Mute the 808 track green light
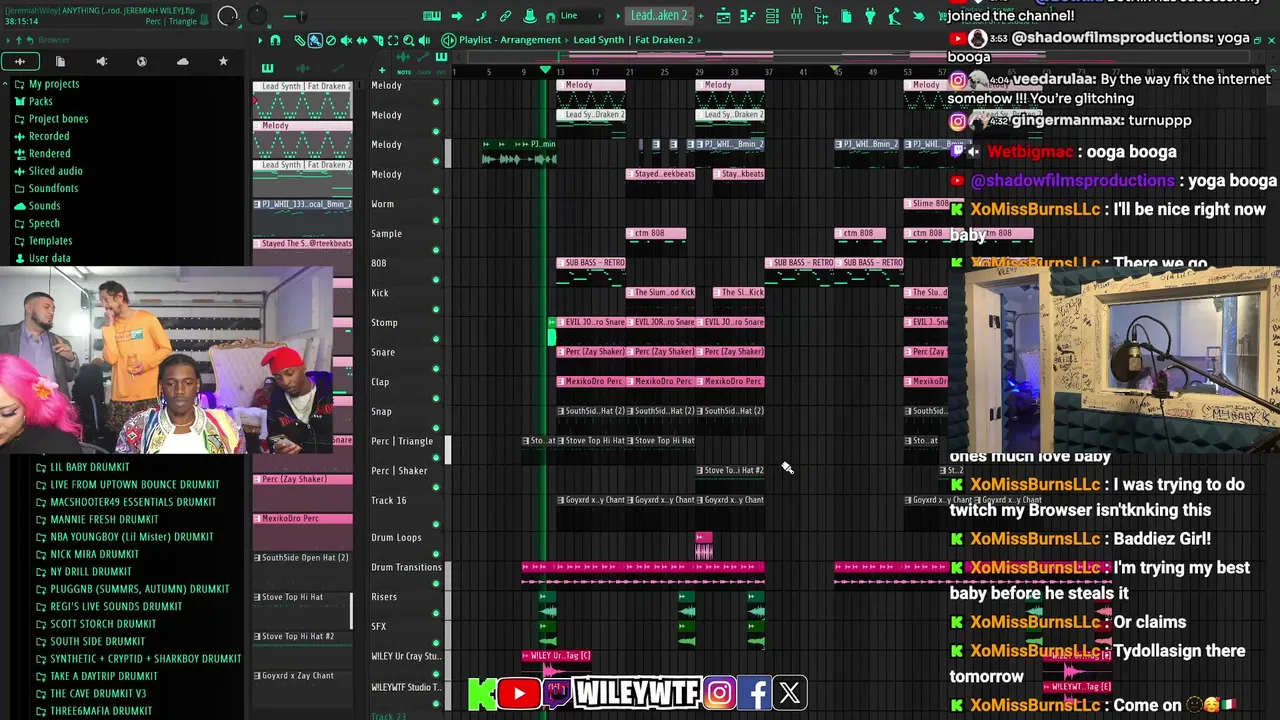 436,280
